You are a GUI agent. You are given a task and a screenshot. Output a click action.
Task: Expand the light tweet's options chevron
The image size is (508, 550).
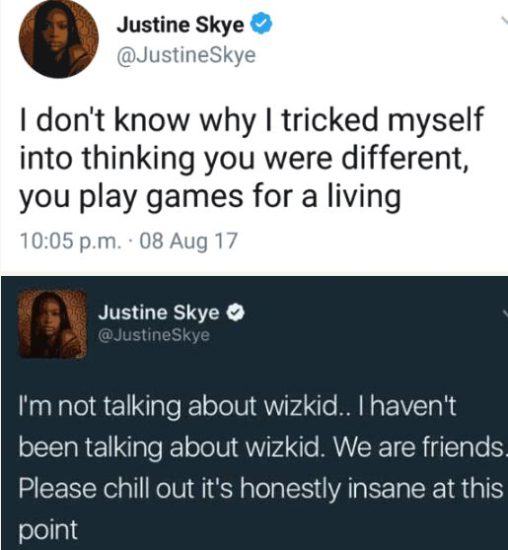[504, 21]
